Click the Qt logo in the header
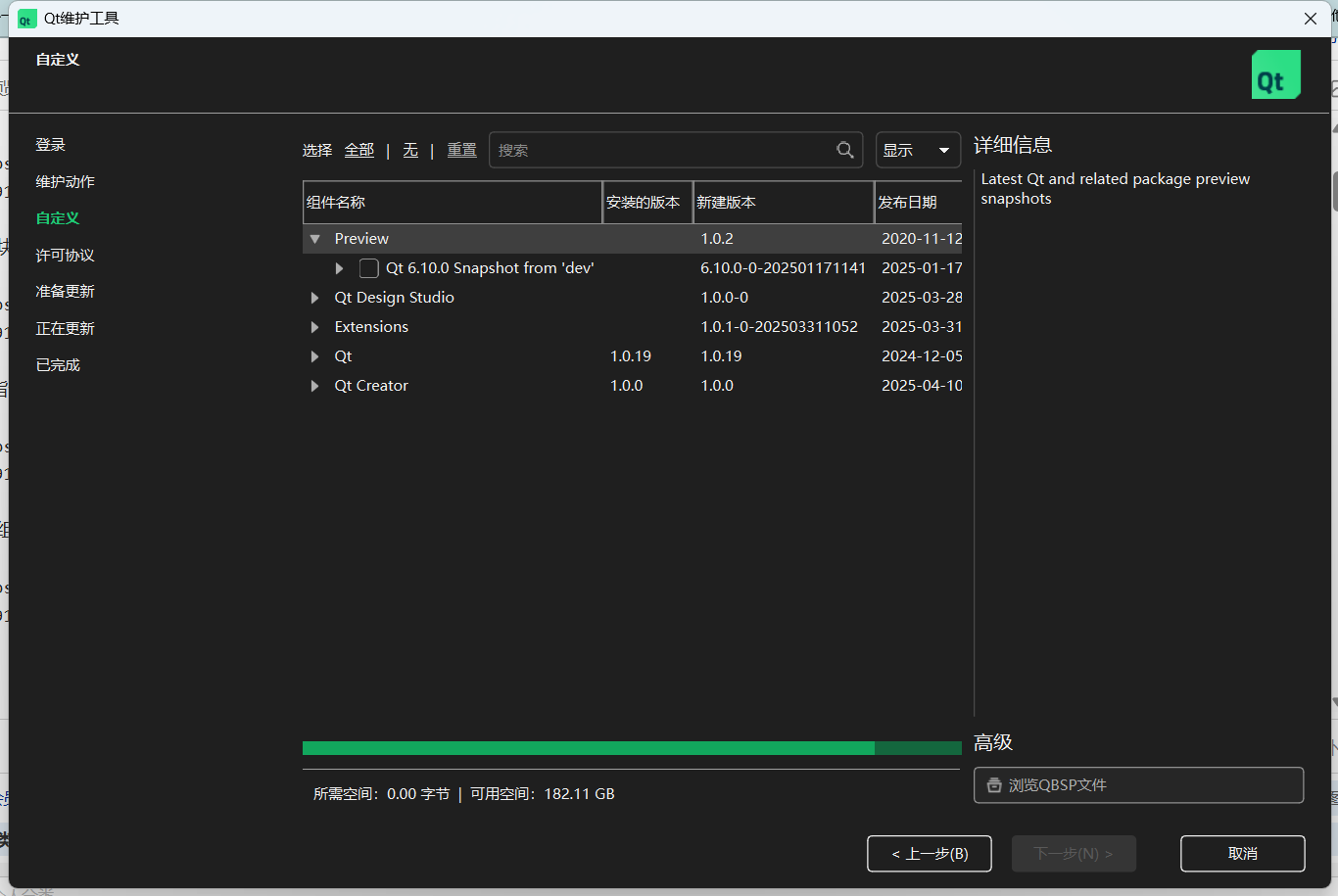The height and width of the screenshot is (896, 1338). (1275, 74)
